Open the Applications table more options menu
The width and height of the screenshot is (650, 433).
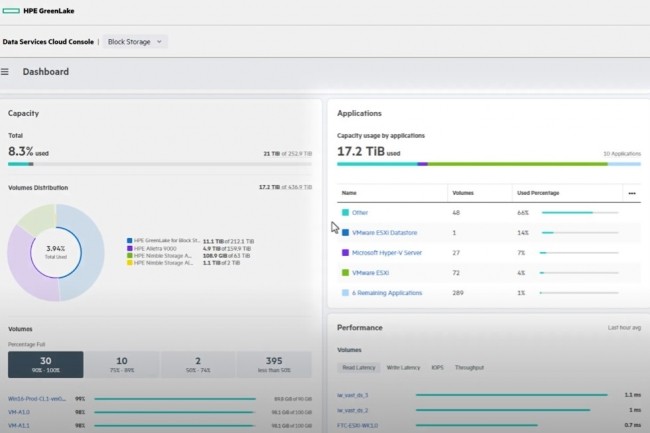[631, 192]
